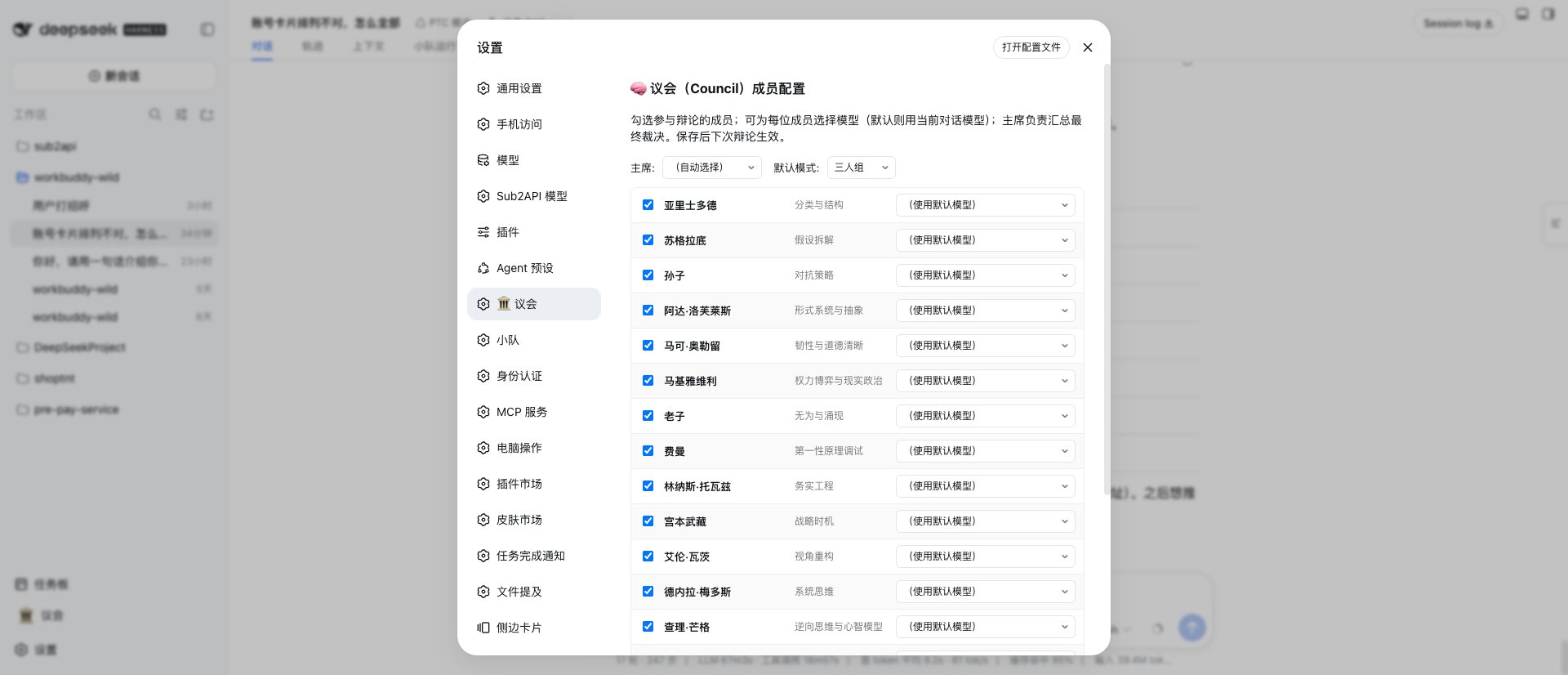Open model dropdown for 宫本武藏

[986, 521]
